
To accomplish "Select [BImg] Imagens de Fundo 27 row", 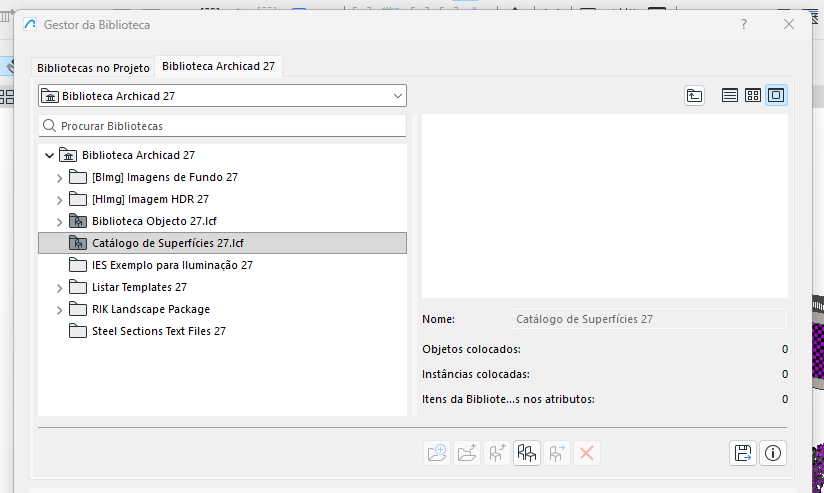I will (222, 177).
